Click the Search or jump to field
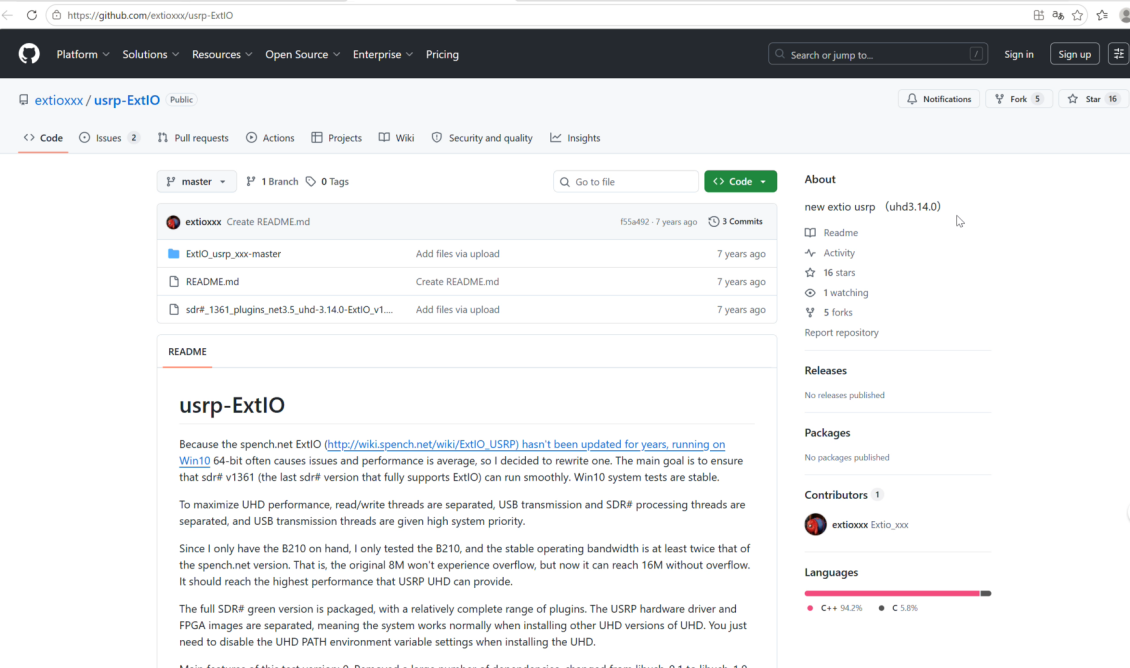This screenshot has width=1130, height=668. 877,54
